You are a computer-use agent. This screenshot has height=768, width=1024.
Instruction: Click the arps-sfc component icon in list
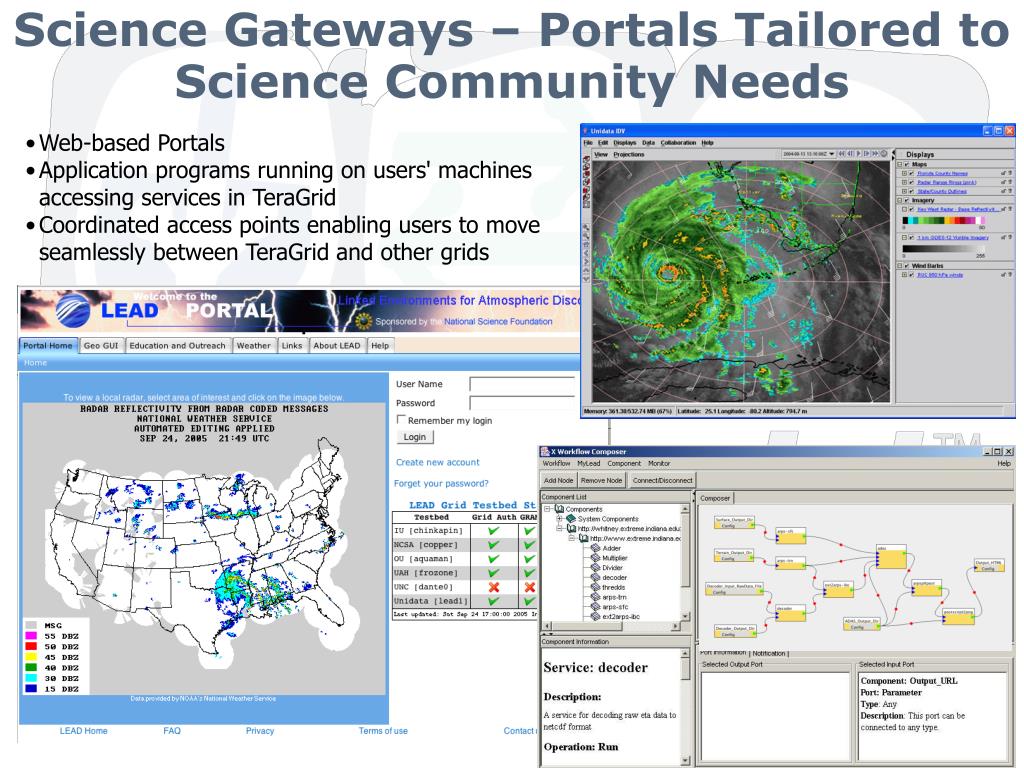pyautogui.click(x=596, y=607)
